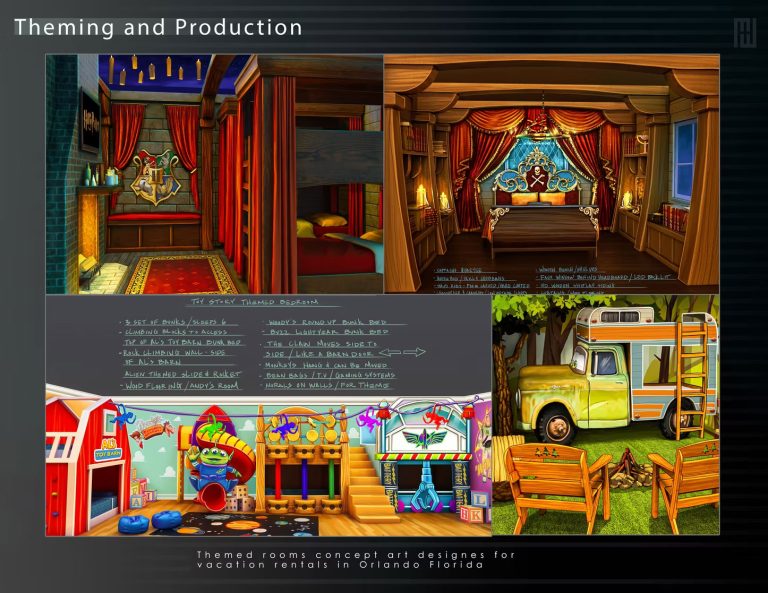The height and width of the screenshot is (593, 768).
Task: Open the Harry Potter themed bedroom image
Action: tap(214, 173)
